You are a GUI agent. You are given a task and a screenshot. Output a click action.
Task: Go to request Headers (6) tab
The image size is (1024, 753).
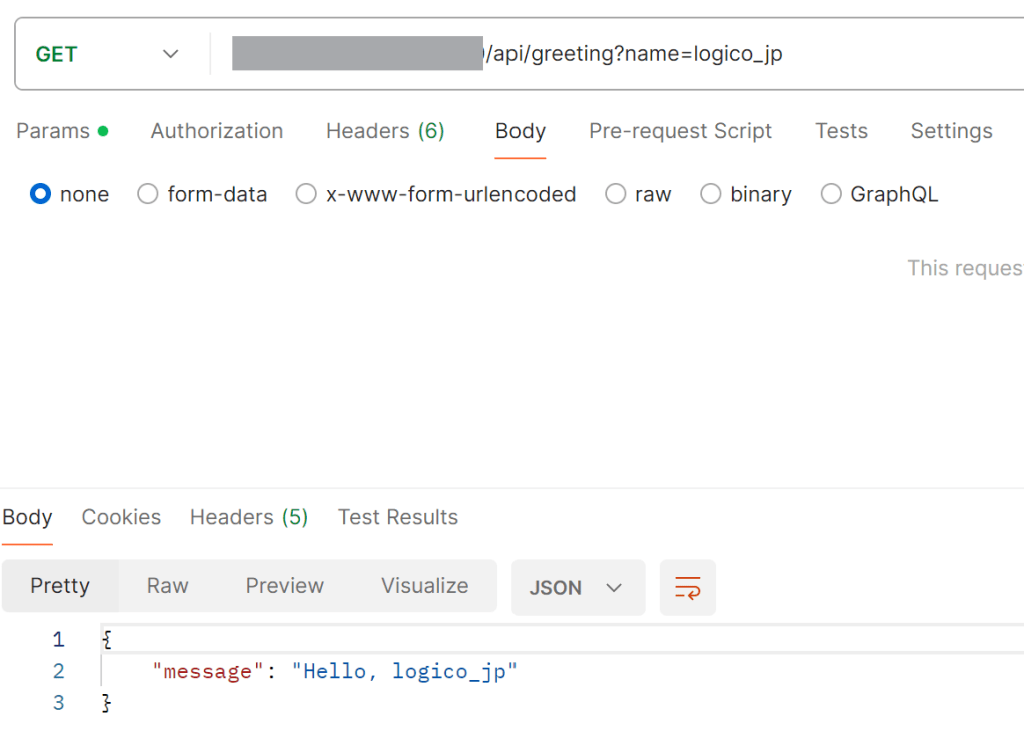[385, 131]
